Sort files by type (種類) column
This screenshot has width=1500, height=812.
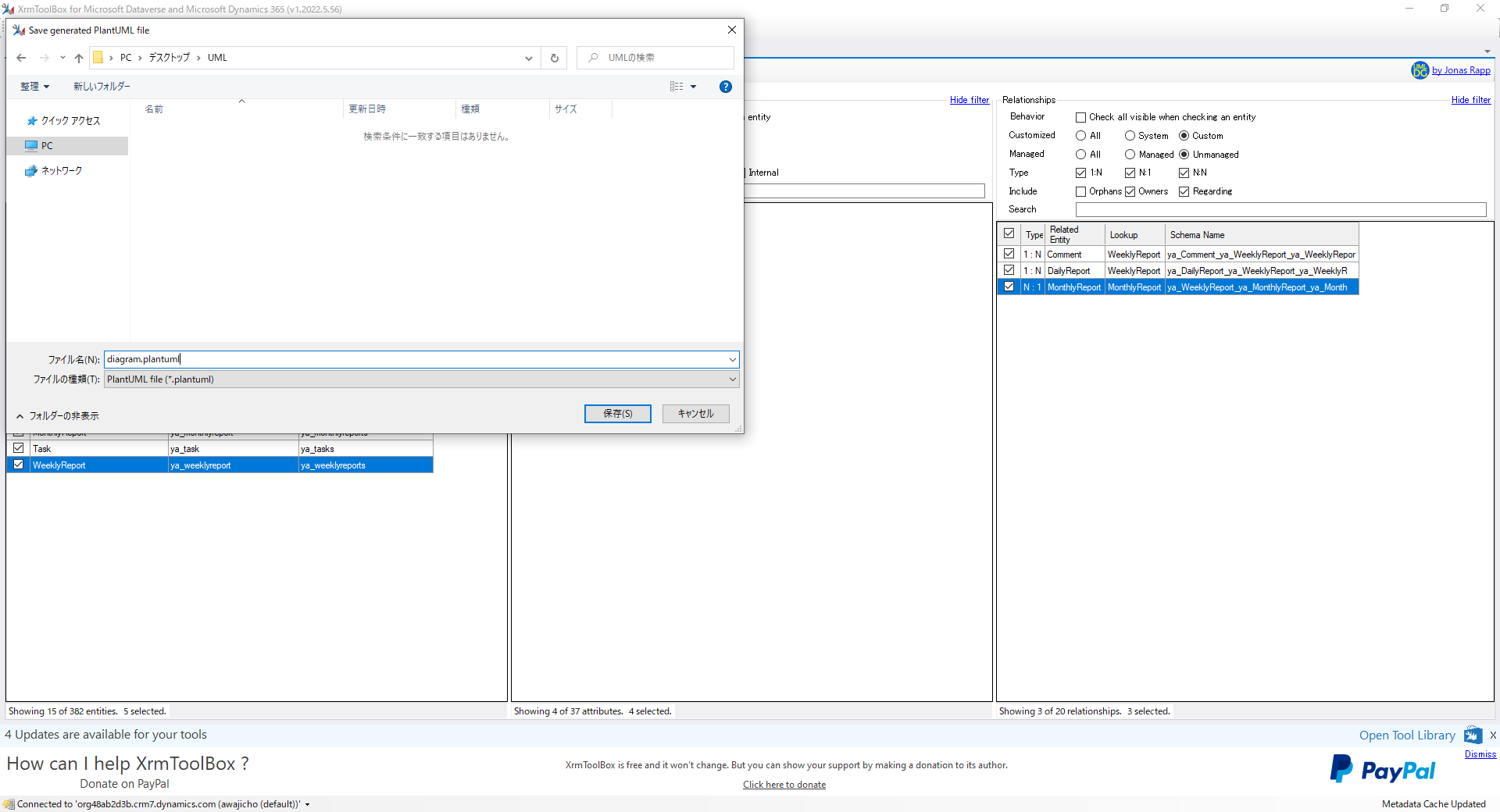click(502, 109)
